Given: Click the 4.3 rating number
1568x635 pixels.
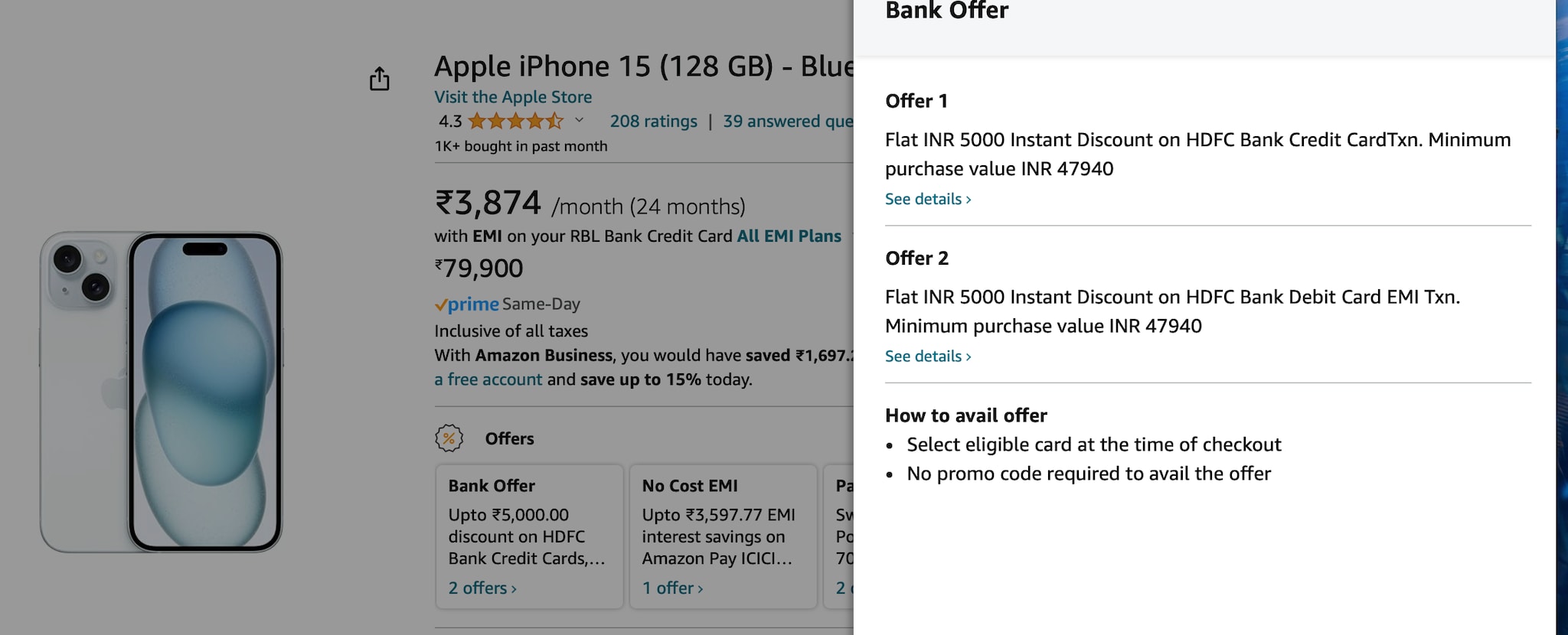Looking at the screenshot, I should (450, 121).
